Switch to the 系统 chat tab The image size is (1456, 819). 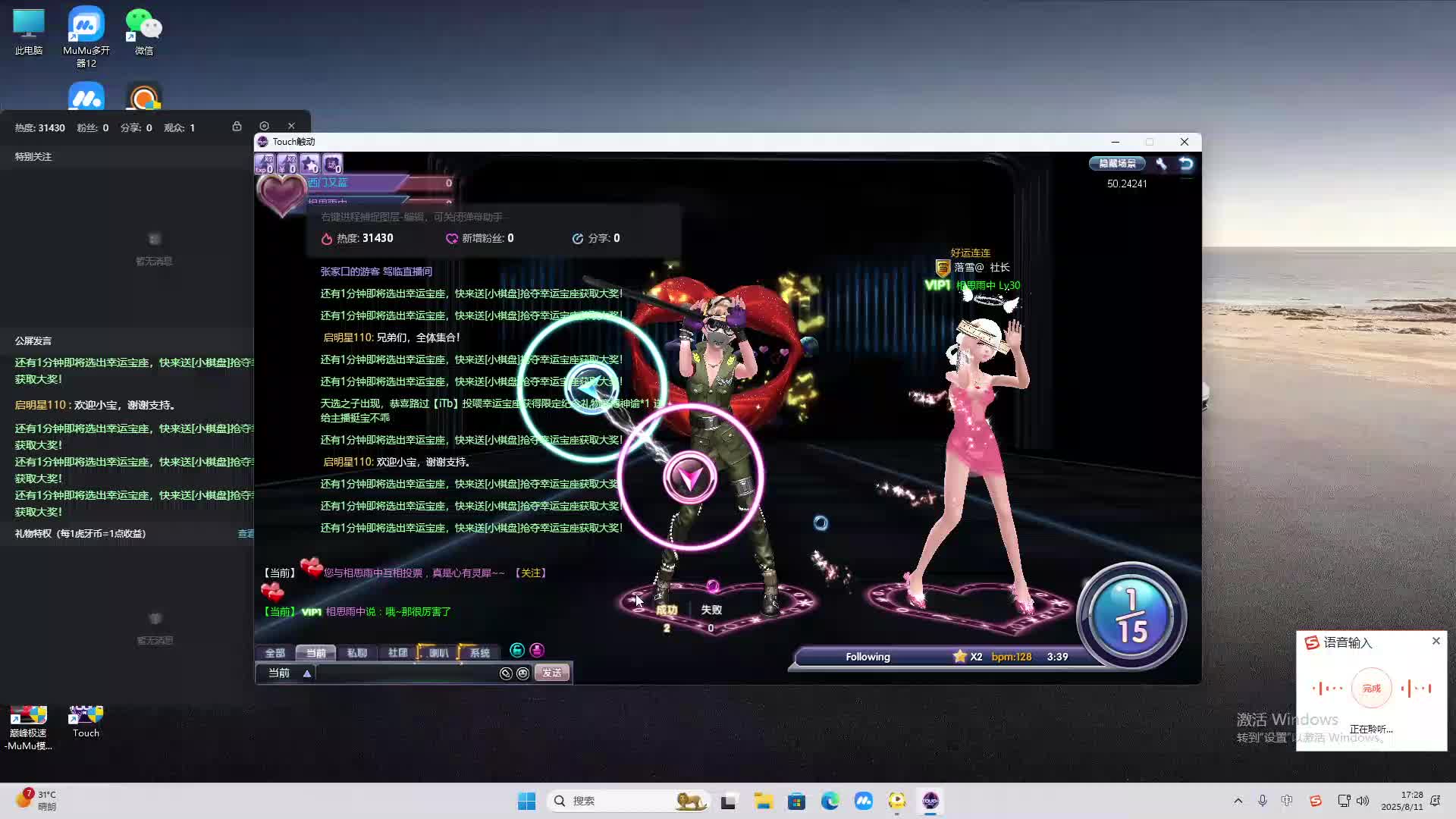(479, 653)
